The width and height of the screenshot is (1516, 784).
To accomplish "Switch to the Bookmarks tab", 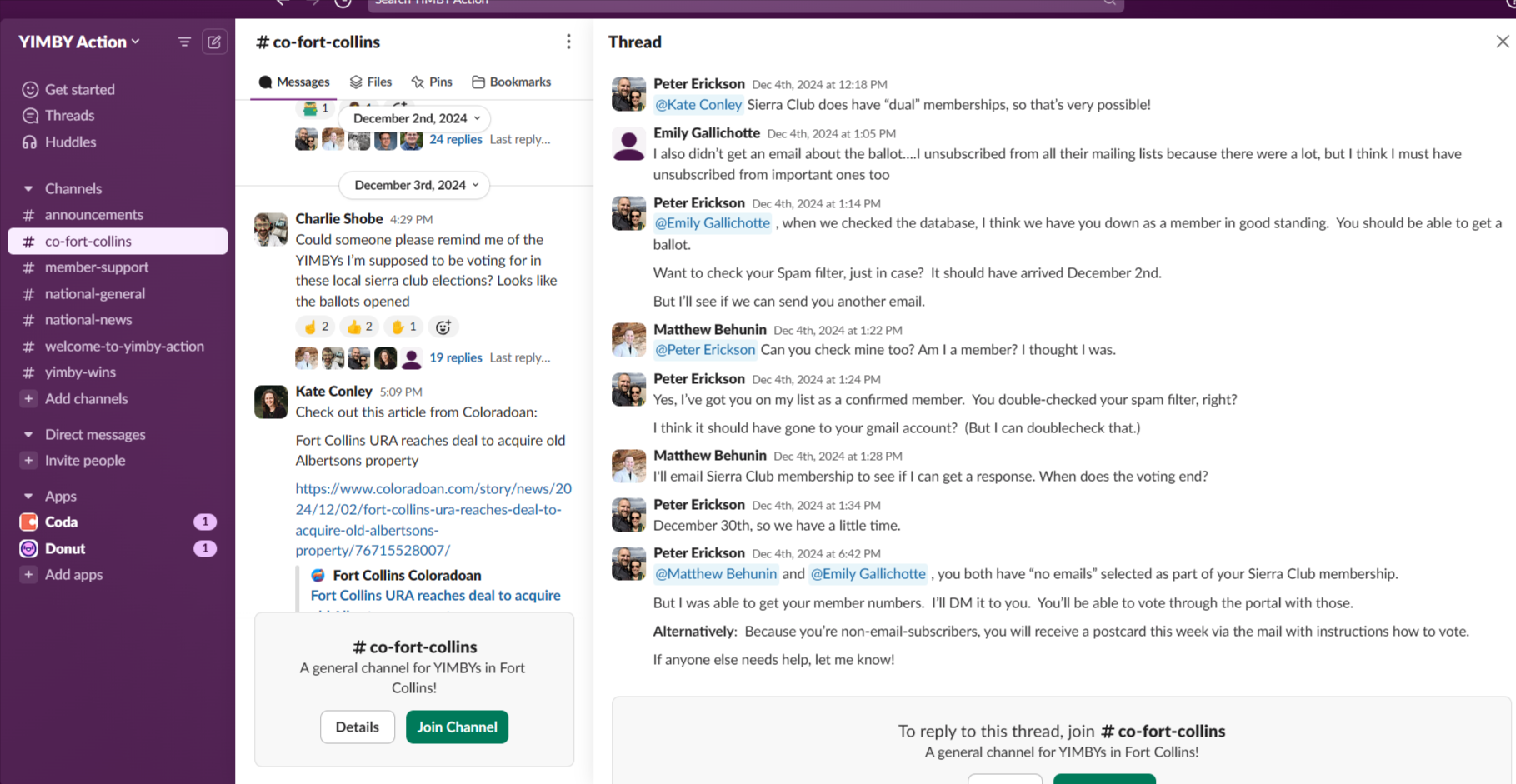I will coord(511,82).
